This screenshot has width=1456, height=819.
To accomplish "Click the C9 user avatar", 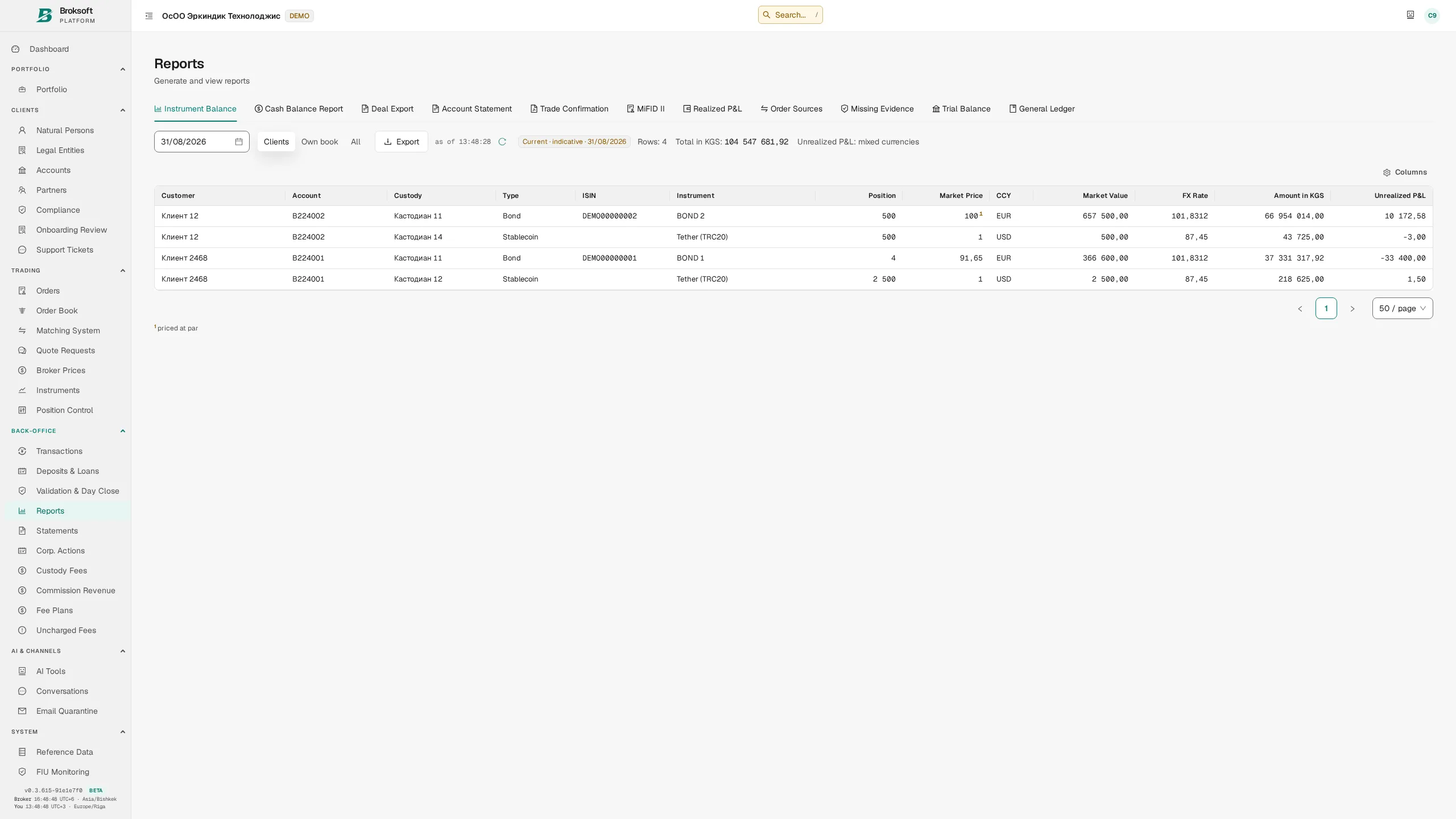I will tap(1432, 15).
